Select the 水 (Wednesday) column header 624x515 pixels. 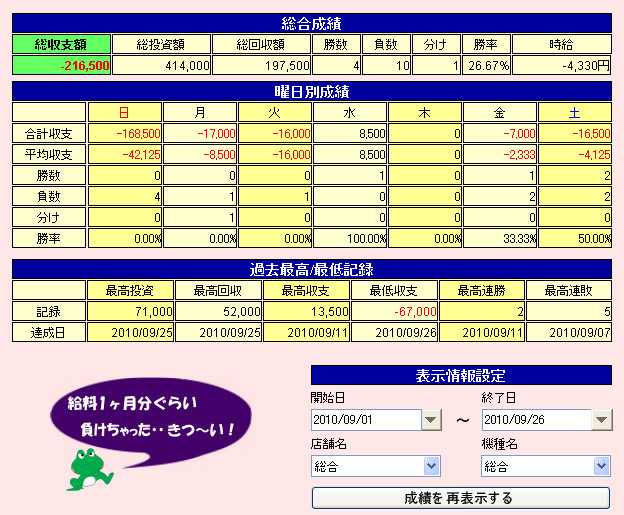click(350, 112)
